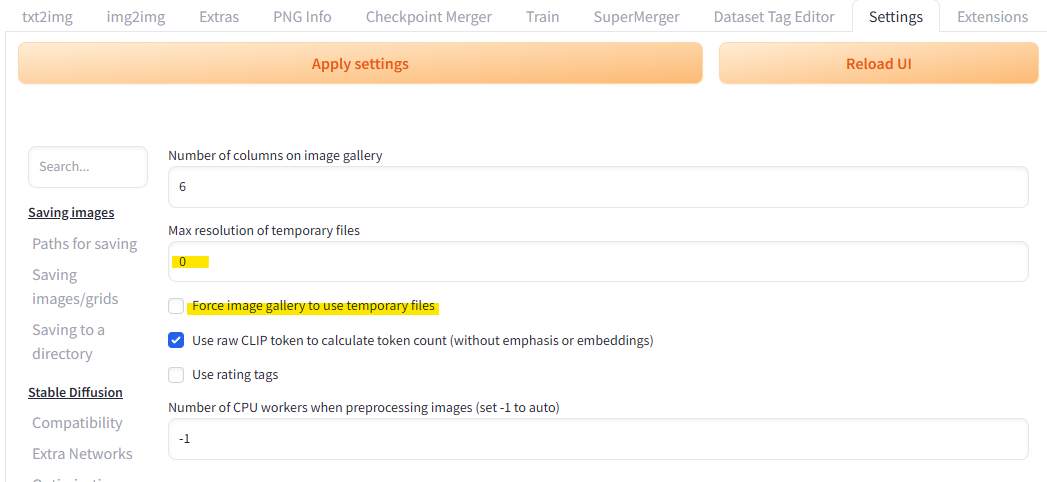
Task: Click the settings Search field
Action: click(88, 167)
